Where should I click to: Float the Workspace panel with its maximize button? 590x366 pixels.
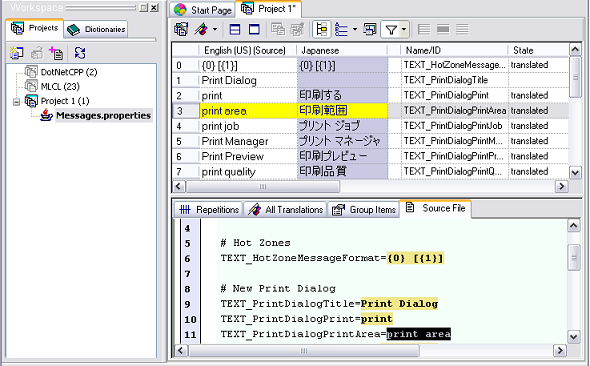(x=143, y=8)
